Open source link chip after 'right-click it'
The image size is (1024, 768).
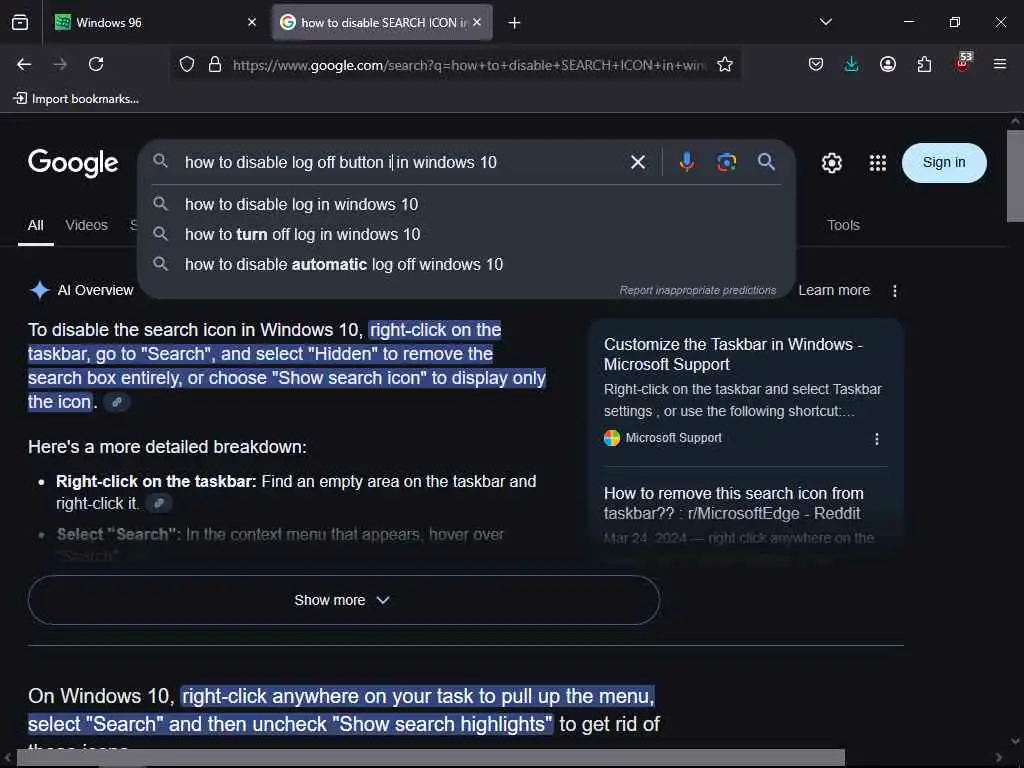[x=159, y=504]
